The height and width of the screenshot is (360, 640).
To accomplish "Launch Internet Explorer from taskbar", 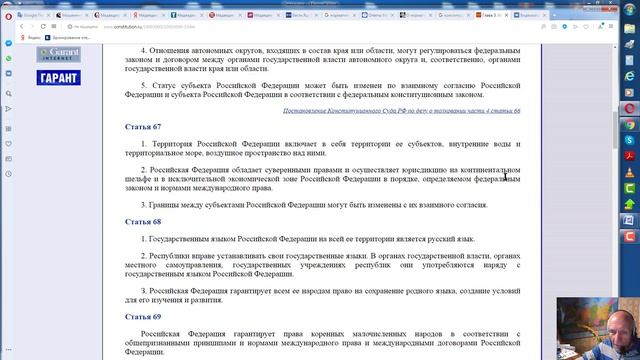I will tap(629, 76).
